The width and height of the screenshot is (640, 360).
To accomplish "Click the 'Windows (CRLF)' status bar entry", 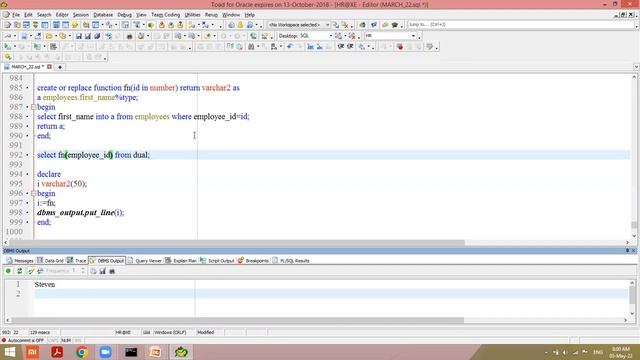I will tap(170, 332).
